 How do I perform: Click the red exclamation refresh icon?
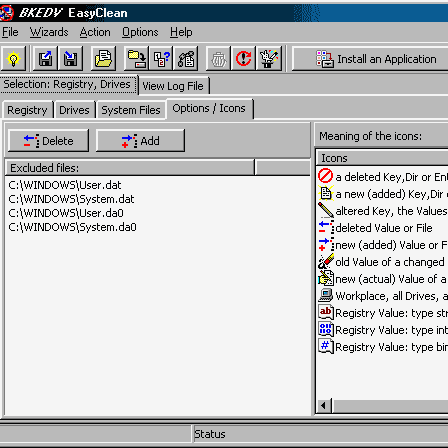[x=243, y=59]
